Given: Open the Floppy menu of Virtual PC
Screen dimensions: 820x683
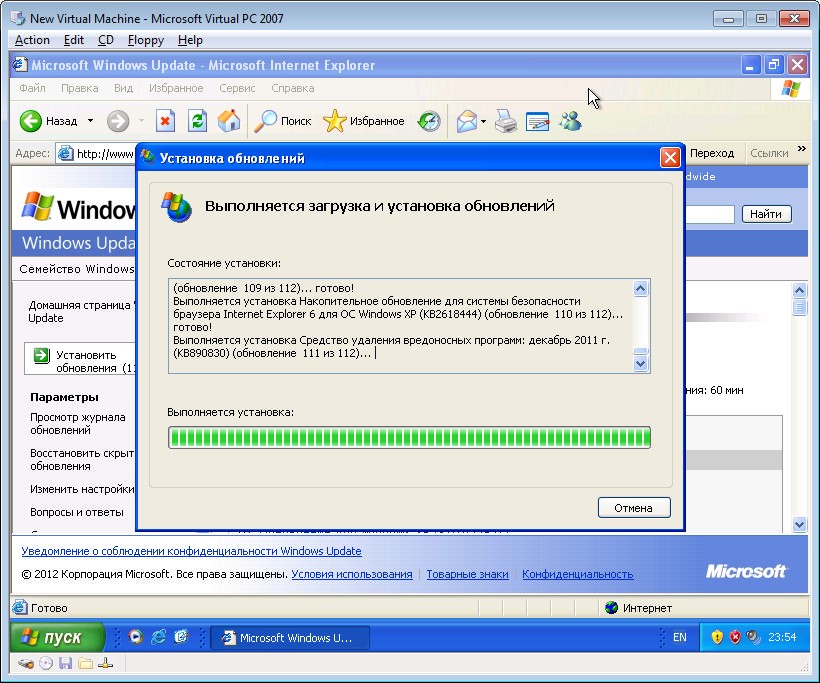Looking at the screenshot, I should click(146, 40).
